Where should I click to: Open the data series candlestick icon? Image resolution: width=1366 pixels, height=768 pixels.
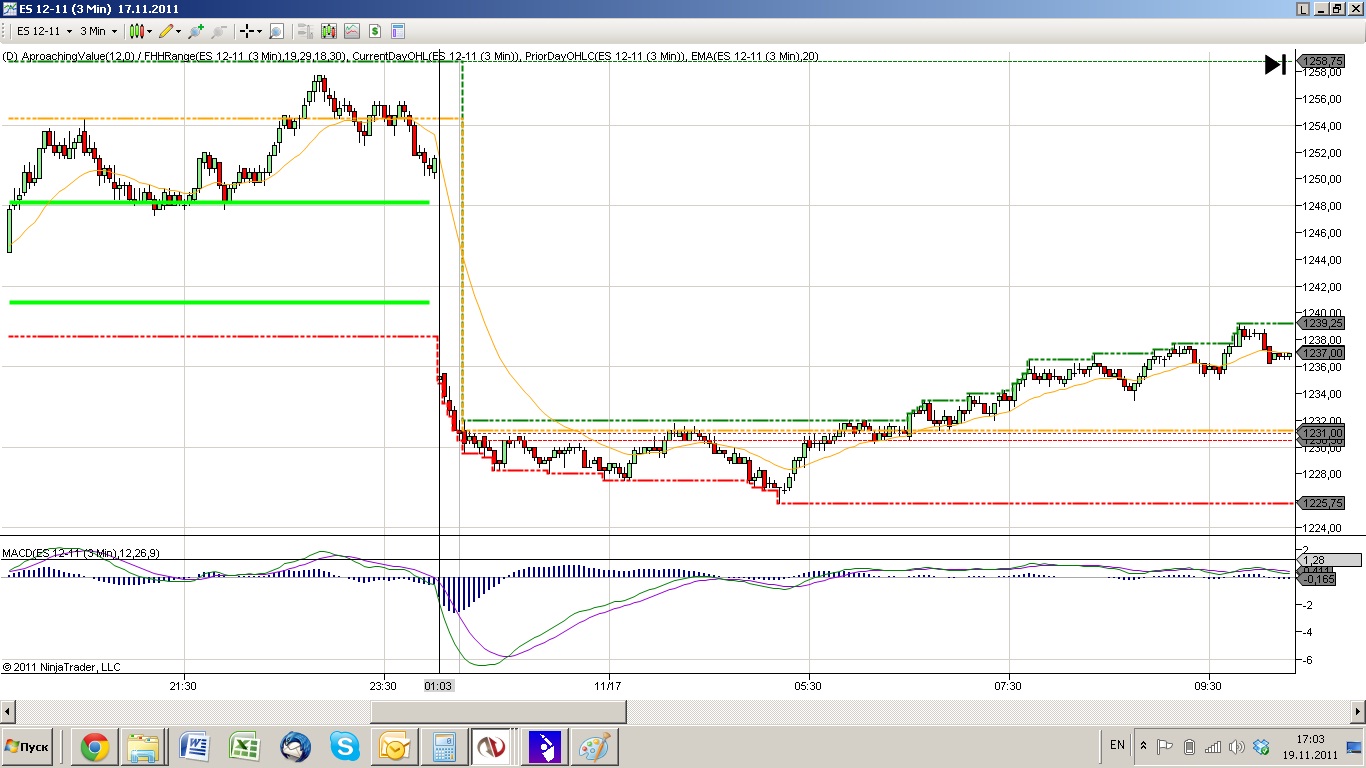pyautogui.click(x=328, y=31)
